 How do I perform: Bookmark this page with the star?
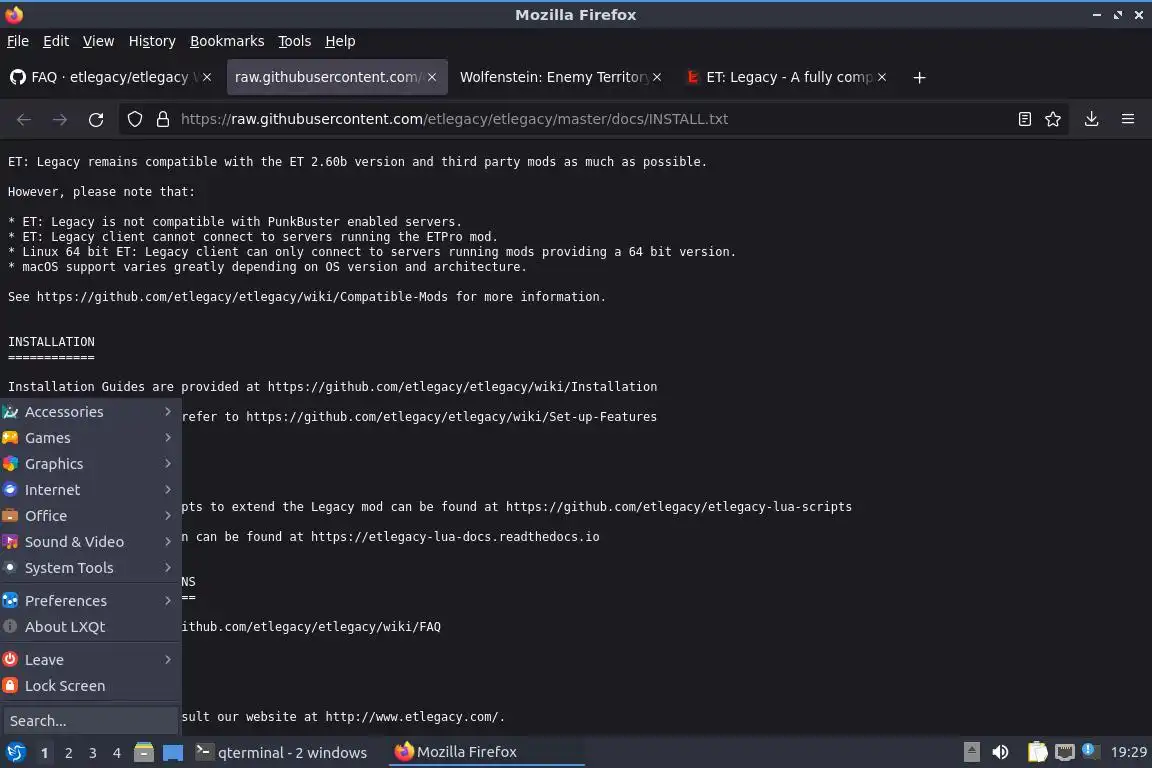coord(1053,119)
